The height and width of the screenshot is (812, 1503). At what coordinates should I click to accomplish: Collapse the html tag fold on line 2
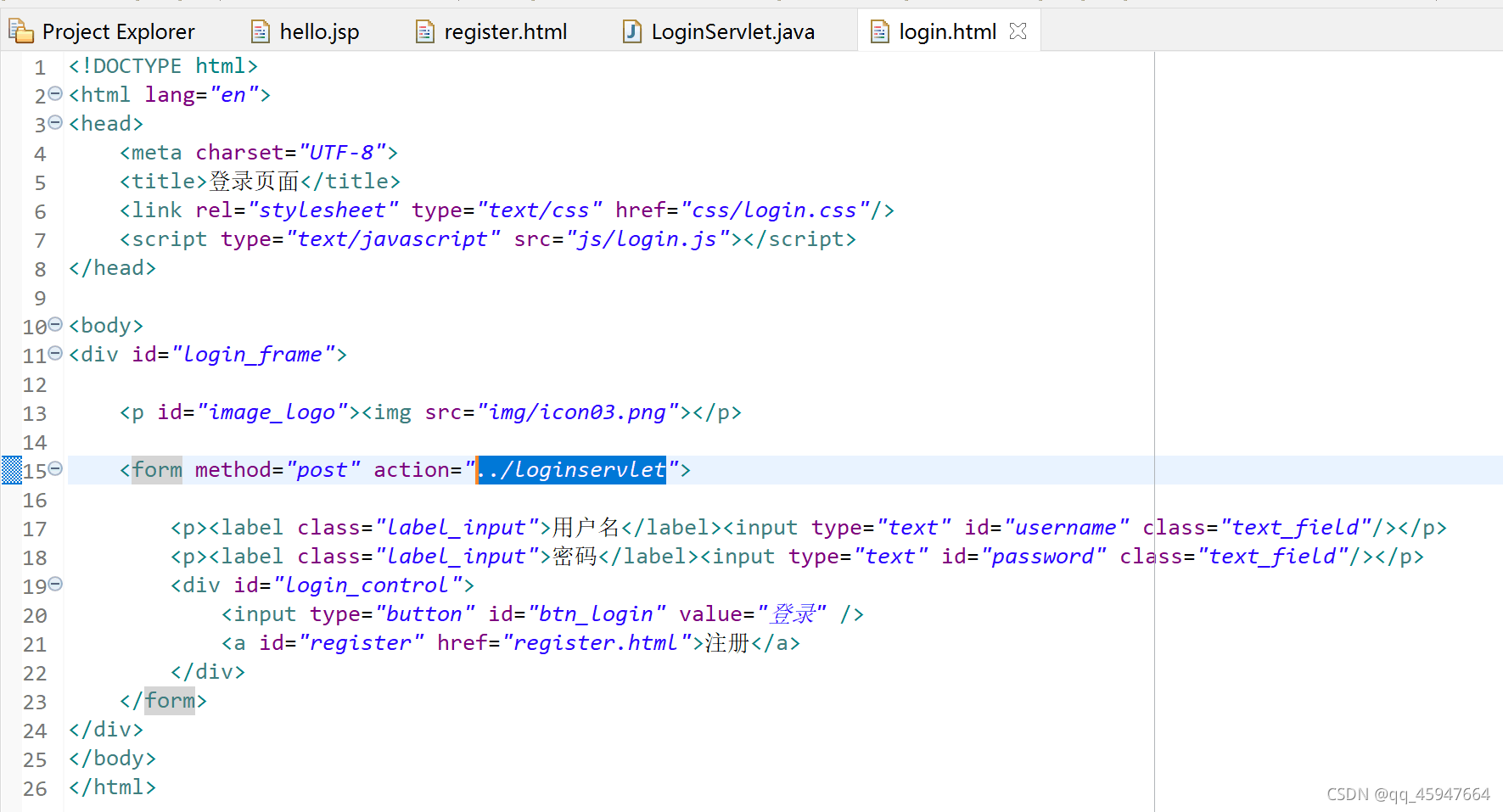tap(55, 93)
